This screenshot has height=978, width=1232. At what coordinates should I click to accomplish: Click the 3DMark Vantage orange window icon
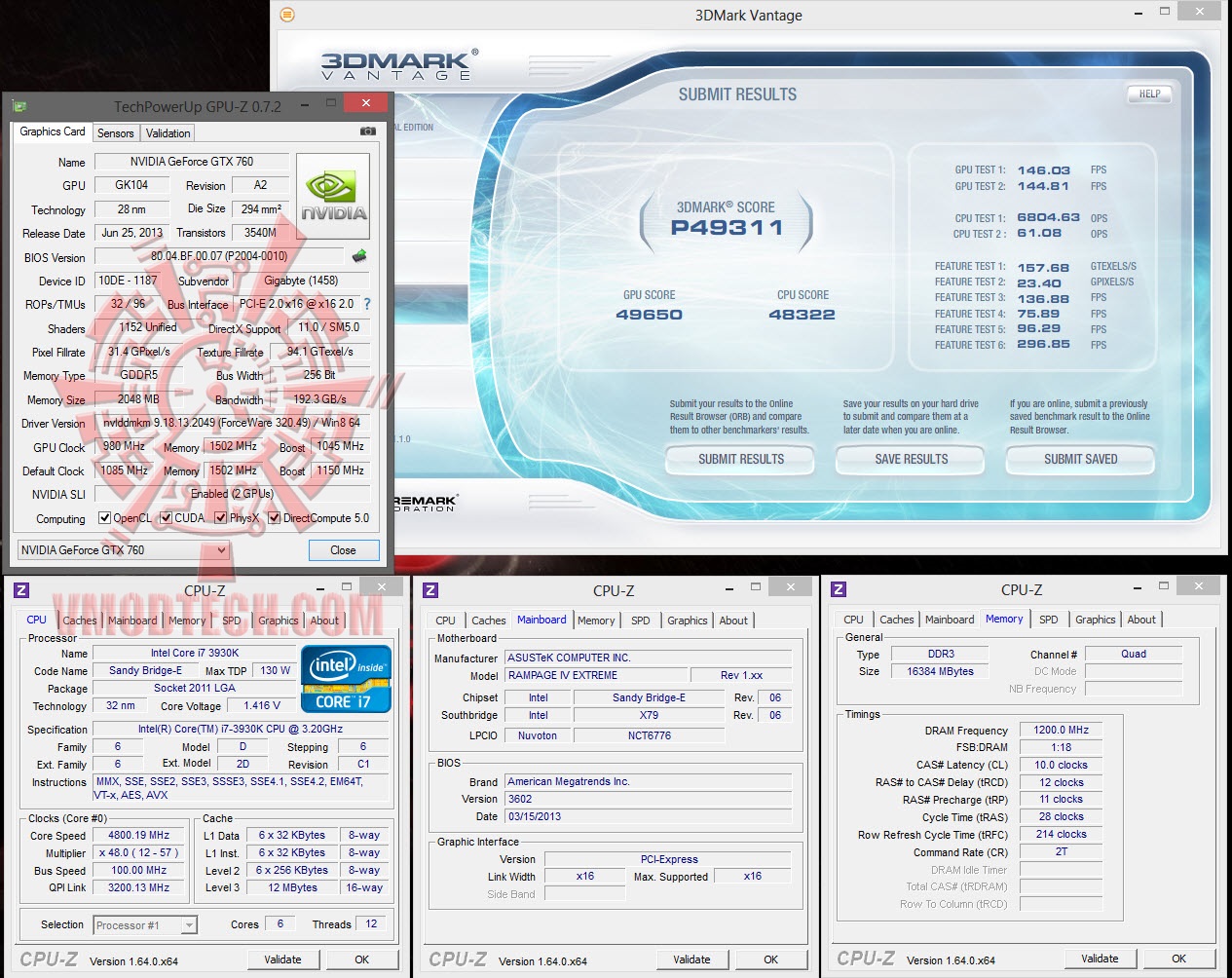coord(286,15)
